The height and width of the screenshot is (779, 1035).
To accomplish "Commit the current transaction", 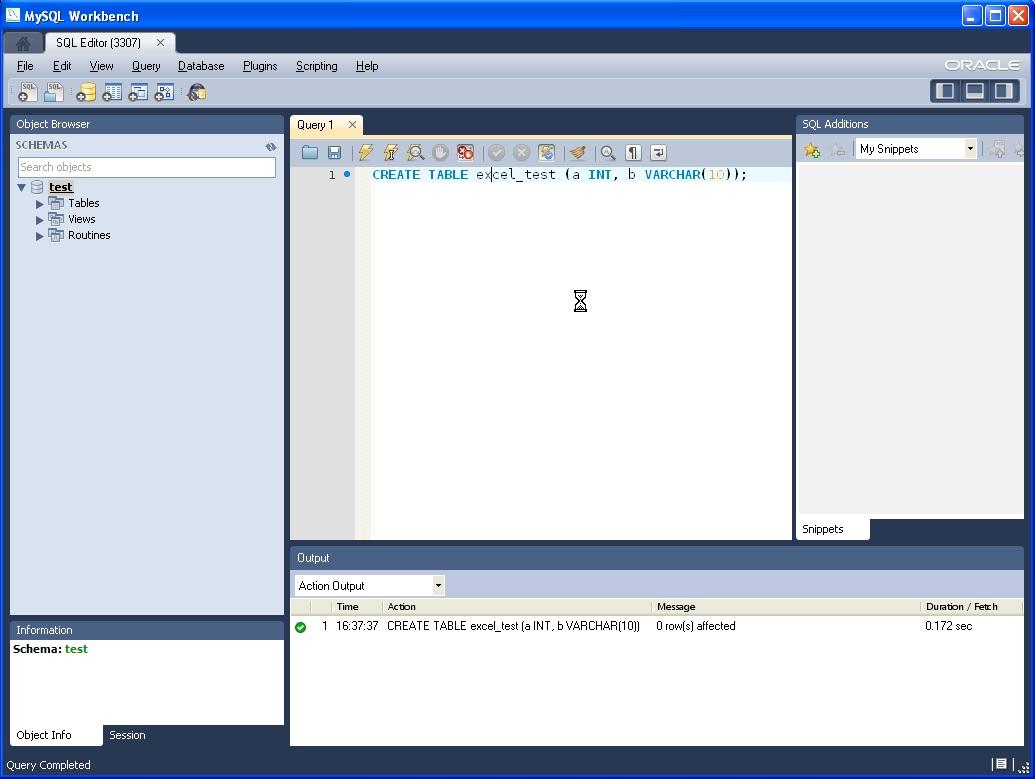I will click(x=496, y=152).
